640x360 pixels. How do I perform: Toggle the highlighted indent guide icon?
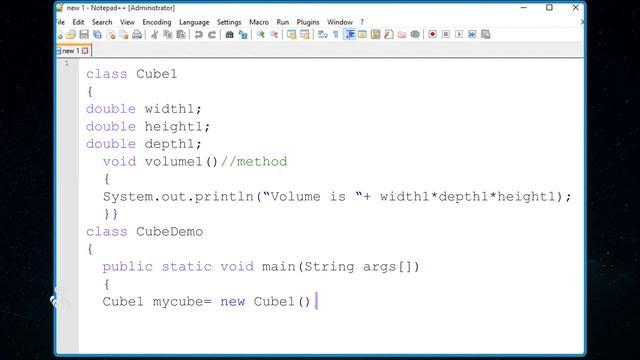point(349,35)
